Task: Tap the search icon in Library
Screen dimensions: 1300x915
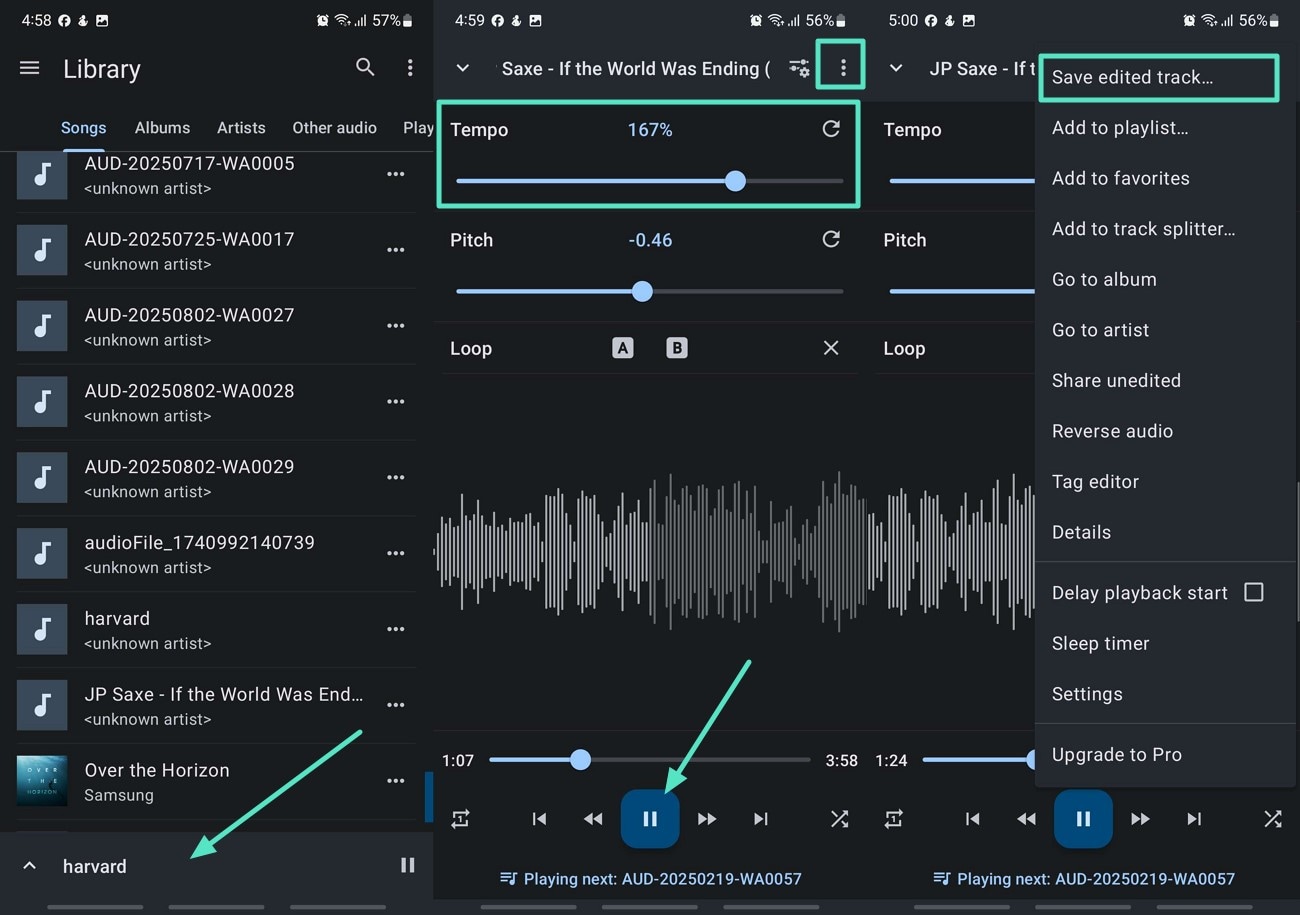Action: (365, 67)
